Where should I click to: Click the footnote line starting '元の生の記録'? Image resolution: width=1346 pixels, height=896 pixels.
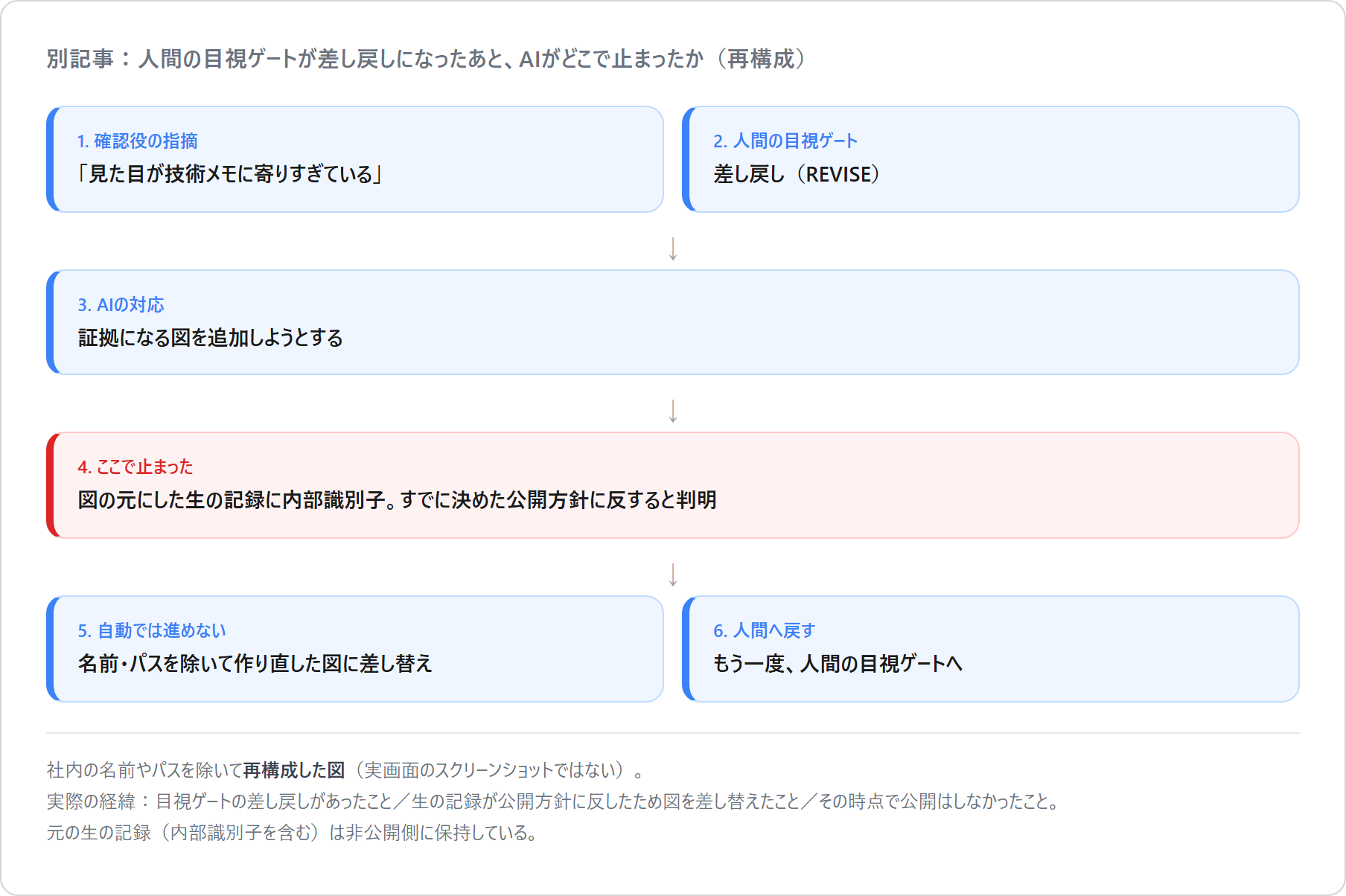tap(293, 833)
